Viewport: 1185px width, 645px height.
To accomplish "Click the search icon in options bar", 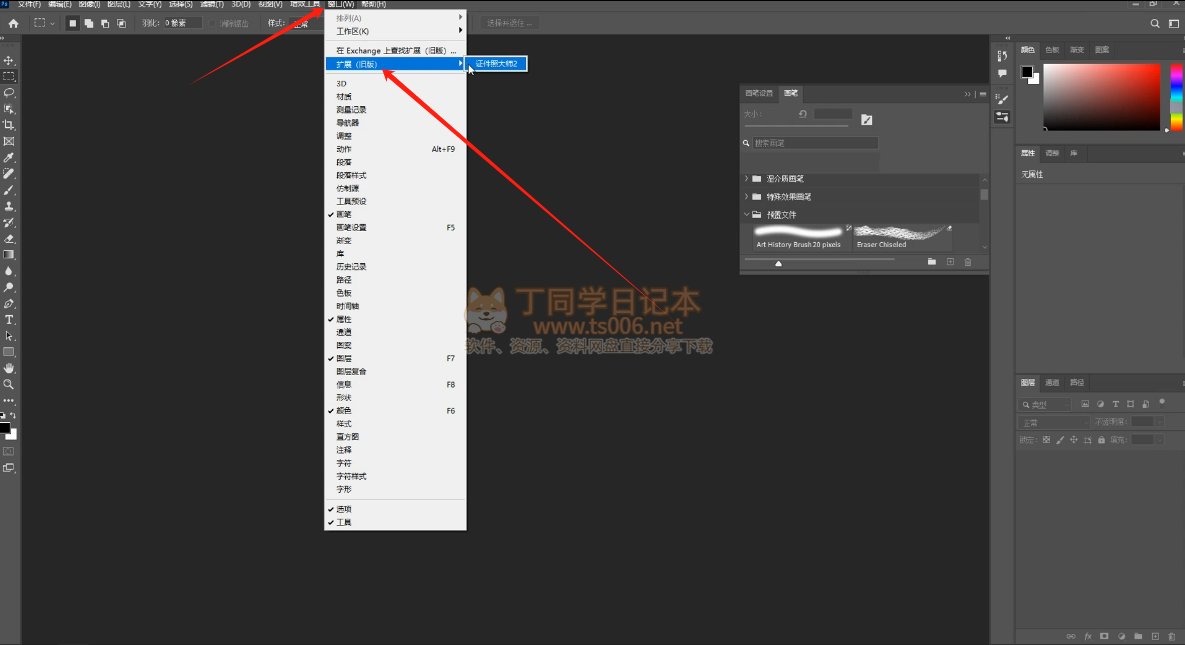I will pyautogui.click(x=1155, y=23).
